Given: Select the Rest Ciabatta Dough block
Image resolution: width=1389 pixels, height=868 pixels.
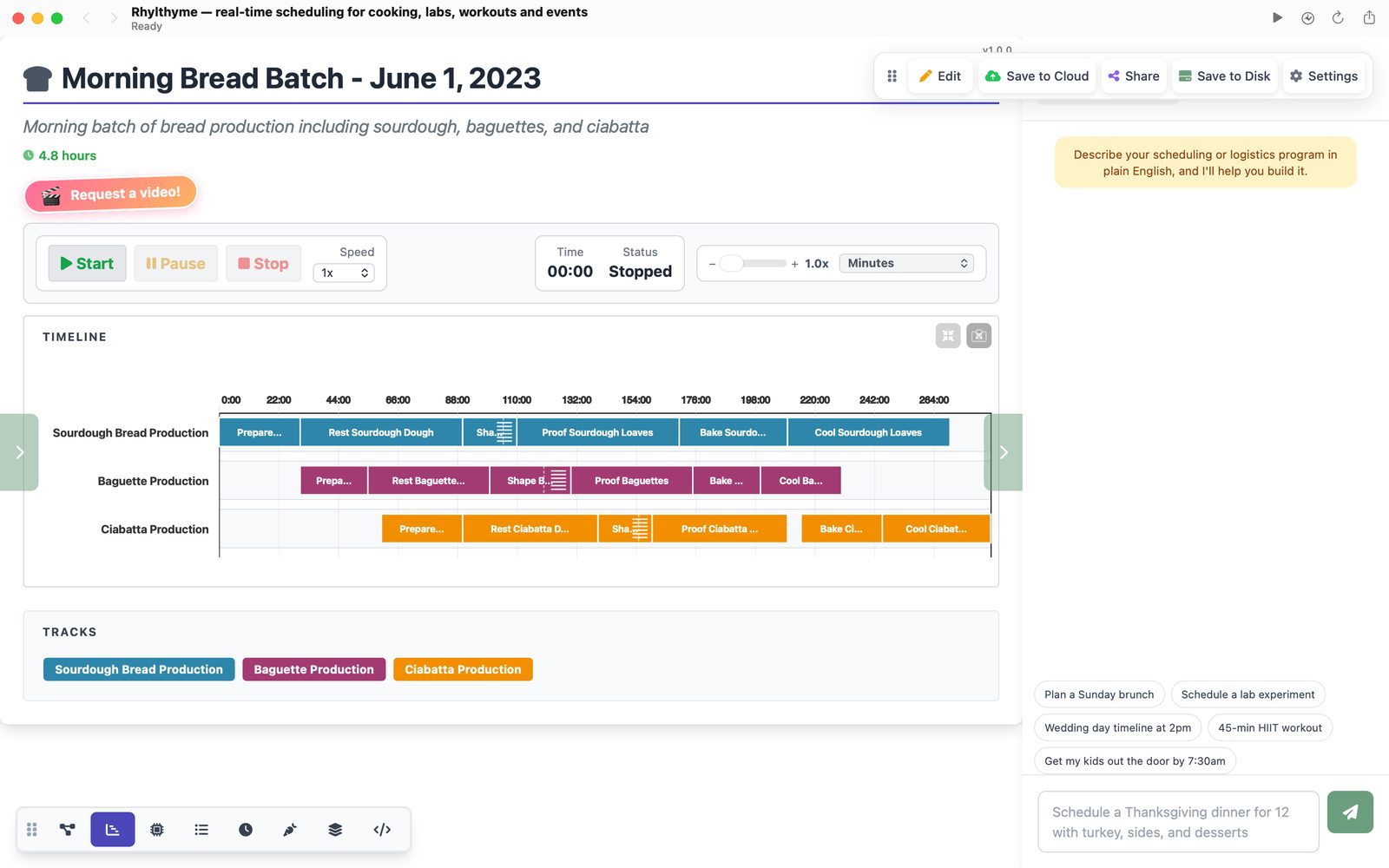Looking at the screenshot, I should click(x=530, y=529).
